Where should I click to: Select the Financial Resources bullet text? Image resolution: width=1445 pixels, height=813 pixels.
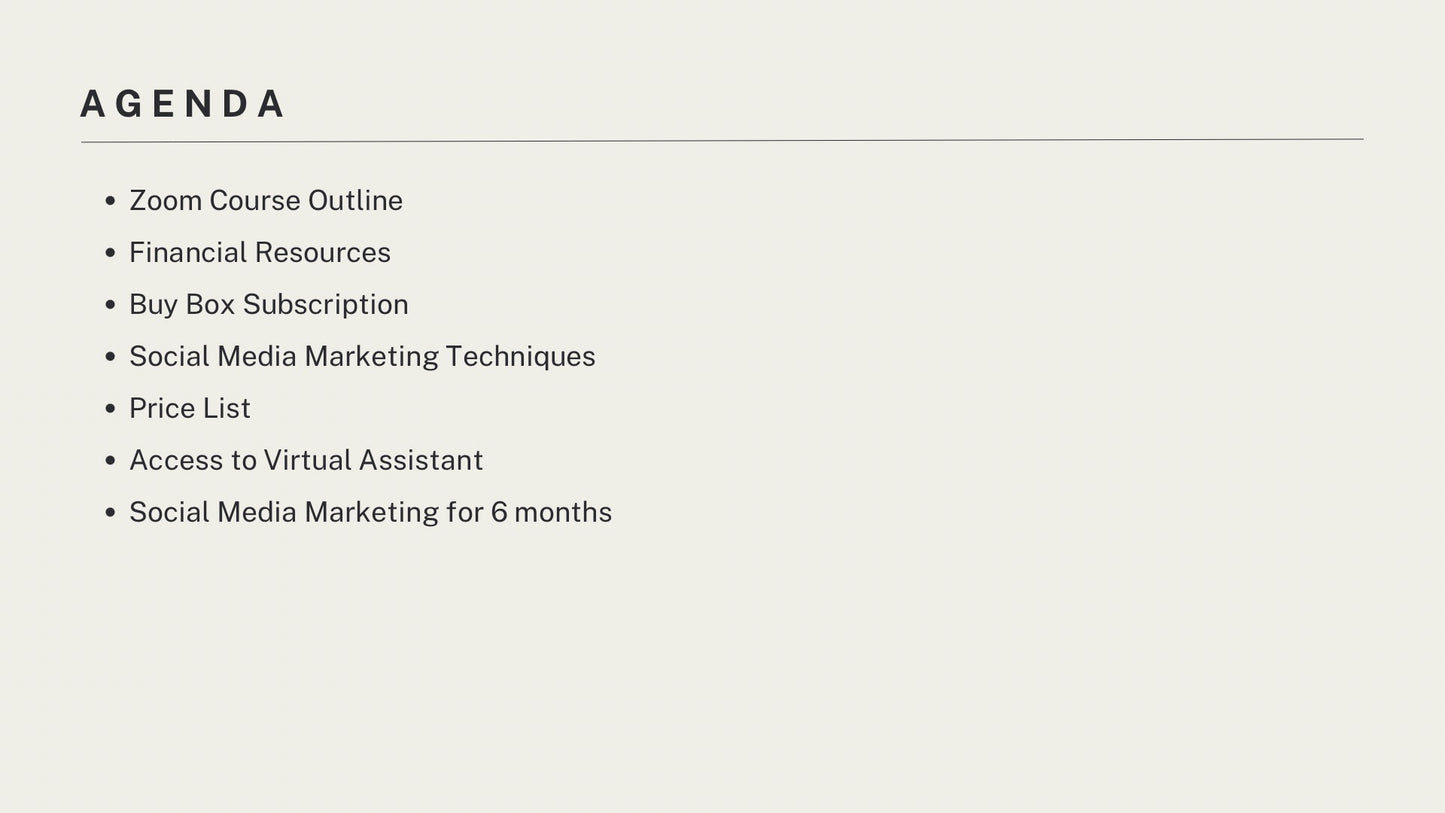pos(260,252)
